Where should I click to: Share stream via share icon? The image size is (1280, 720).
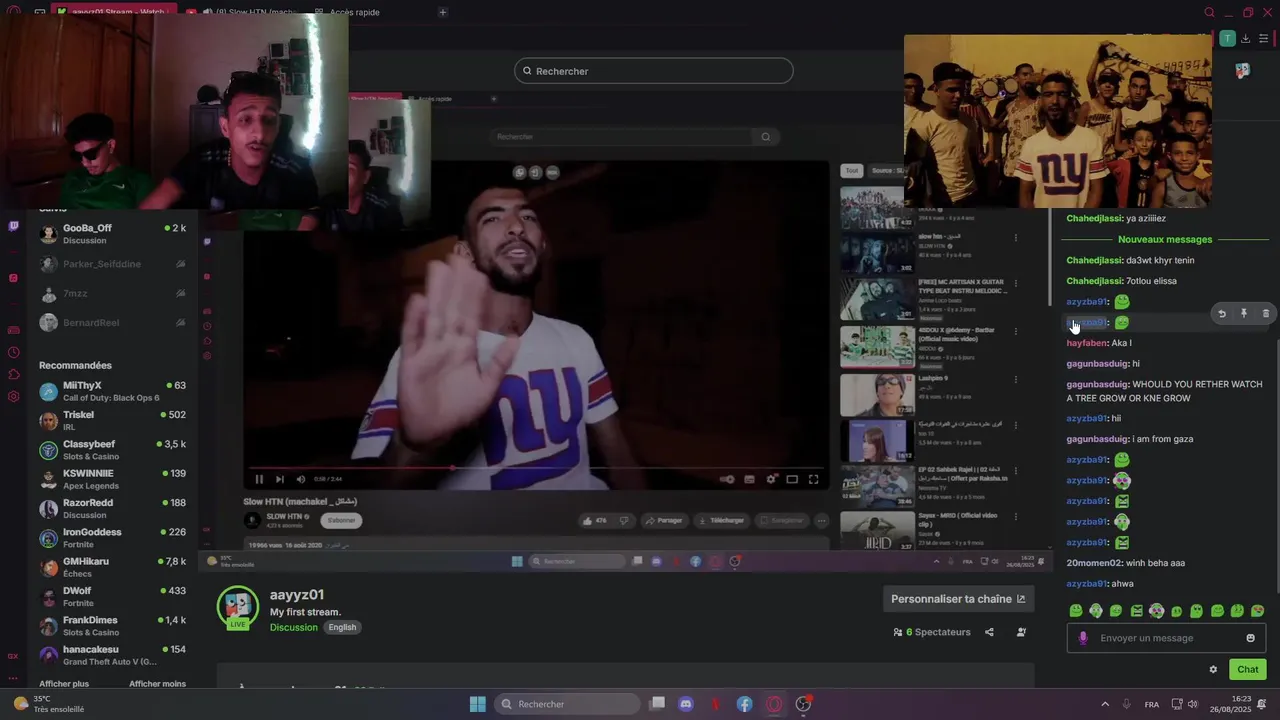tap(989, 632)
